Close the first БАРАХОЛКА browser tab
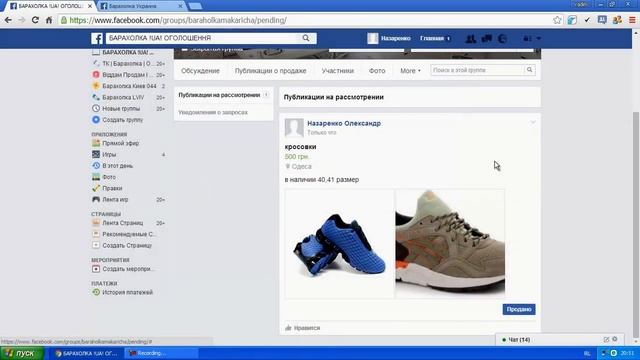 90,6
